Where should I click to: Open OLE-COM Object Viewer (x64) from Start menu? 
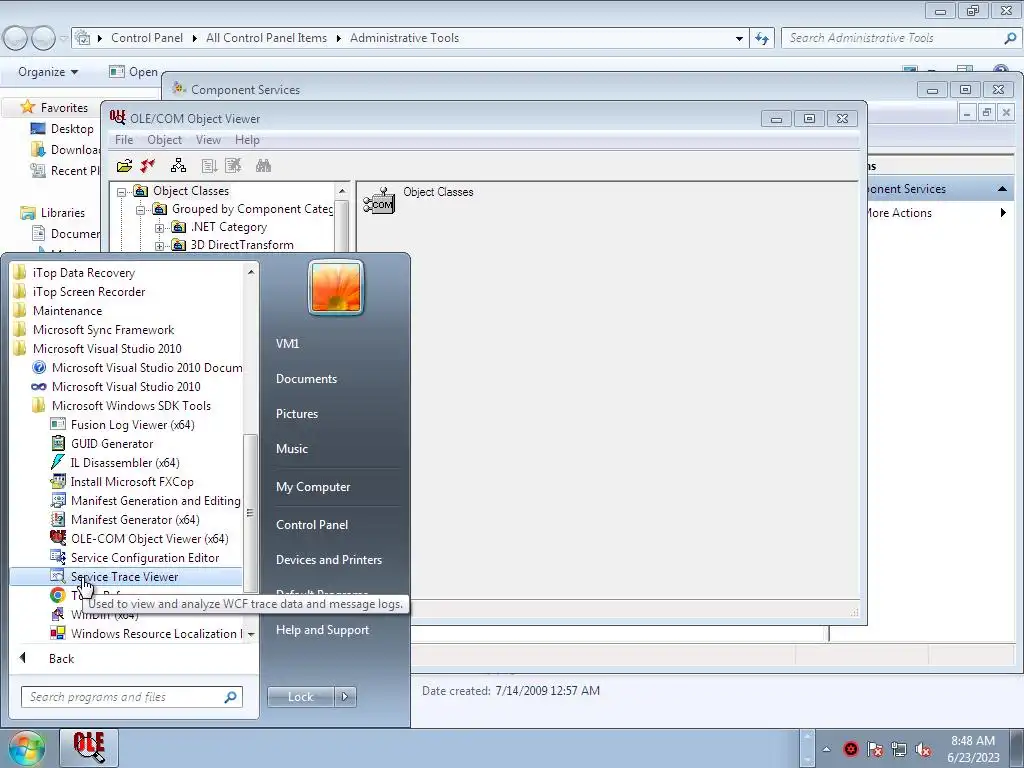point(126,539)
